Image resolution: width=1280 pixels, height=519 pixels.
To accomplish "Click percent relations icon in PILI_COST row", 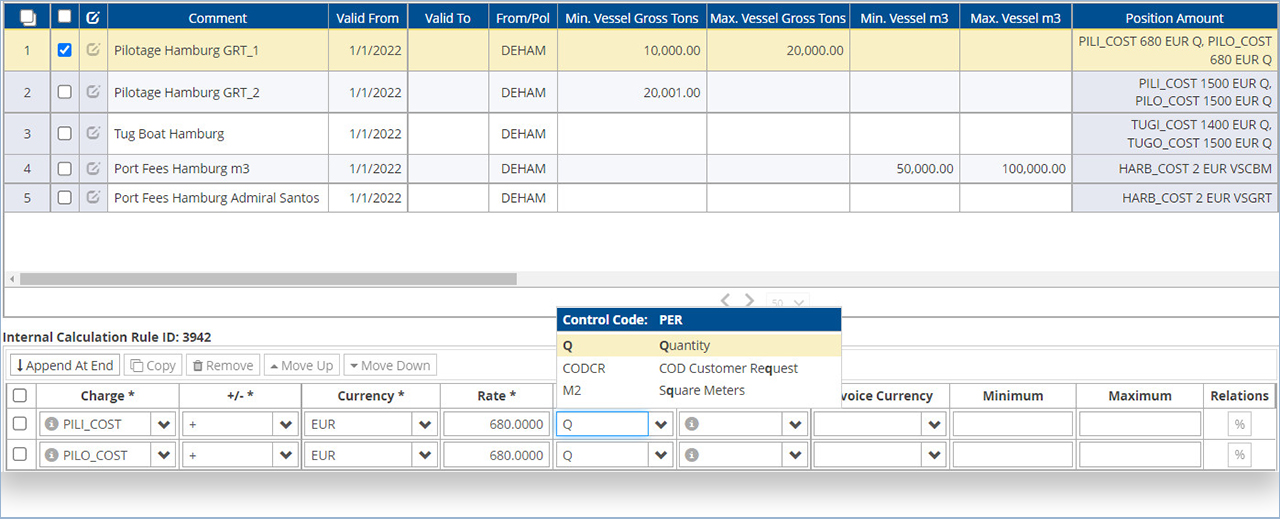I will (x=1239, y=424).
